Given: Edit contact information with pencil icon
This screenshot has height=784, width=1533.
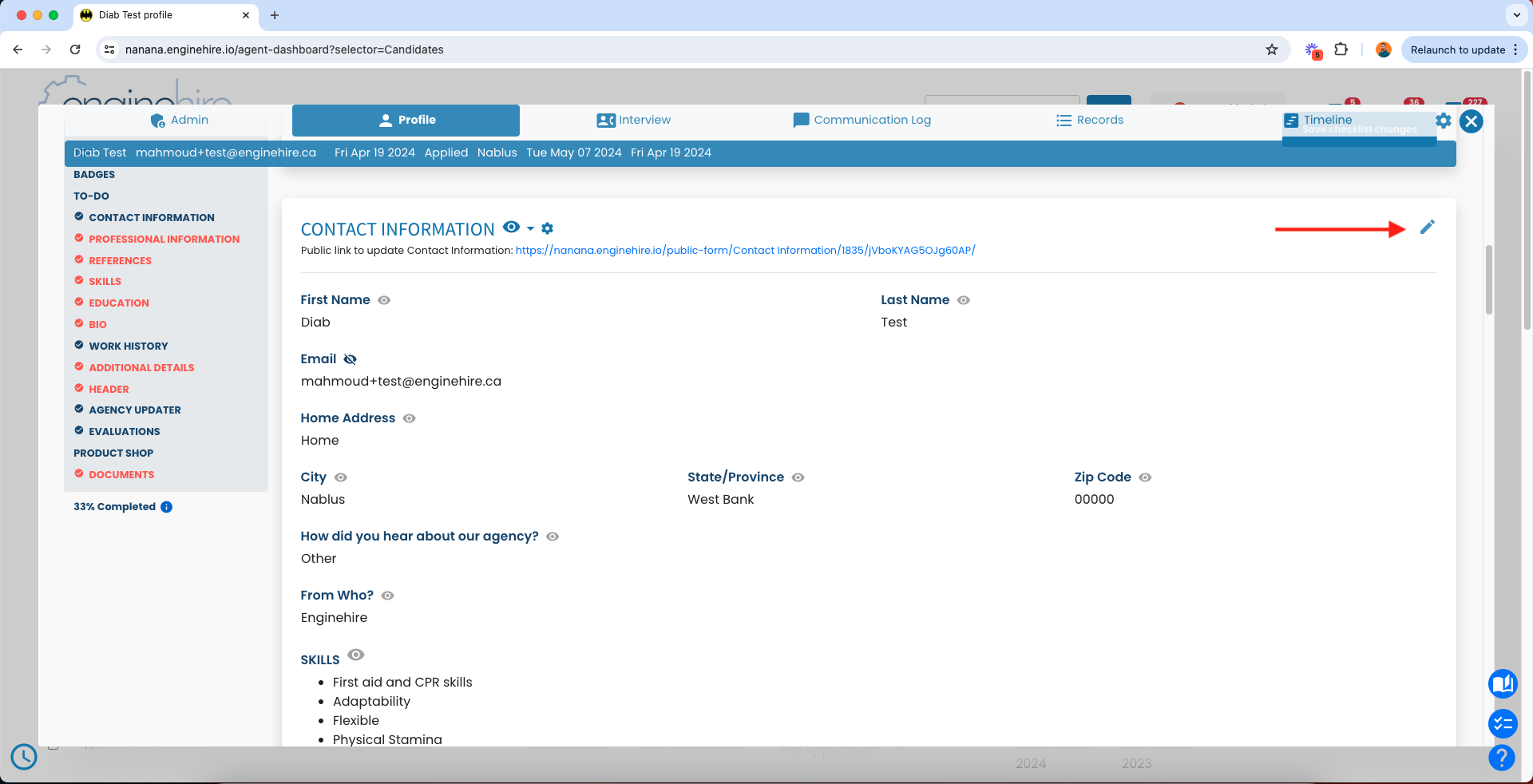Looking at the screenshot, I should pos(1428,228).
